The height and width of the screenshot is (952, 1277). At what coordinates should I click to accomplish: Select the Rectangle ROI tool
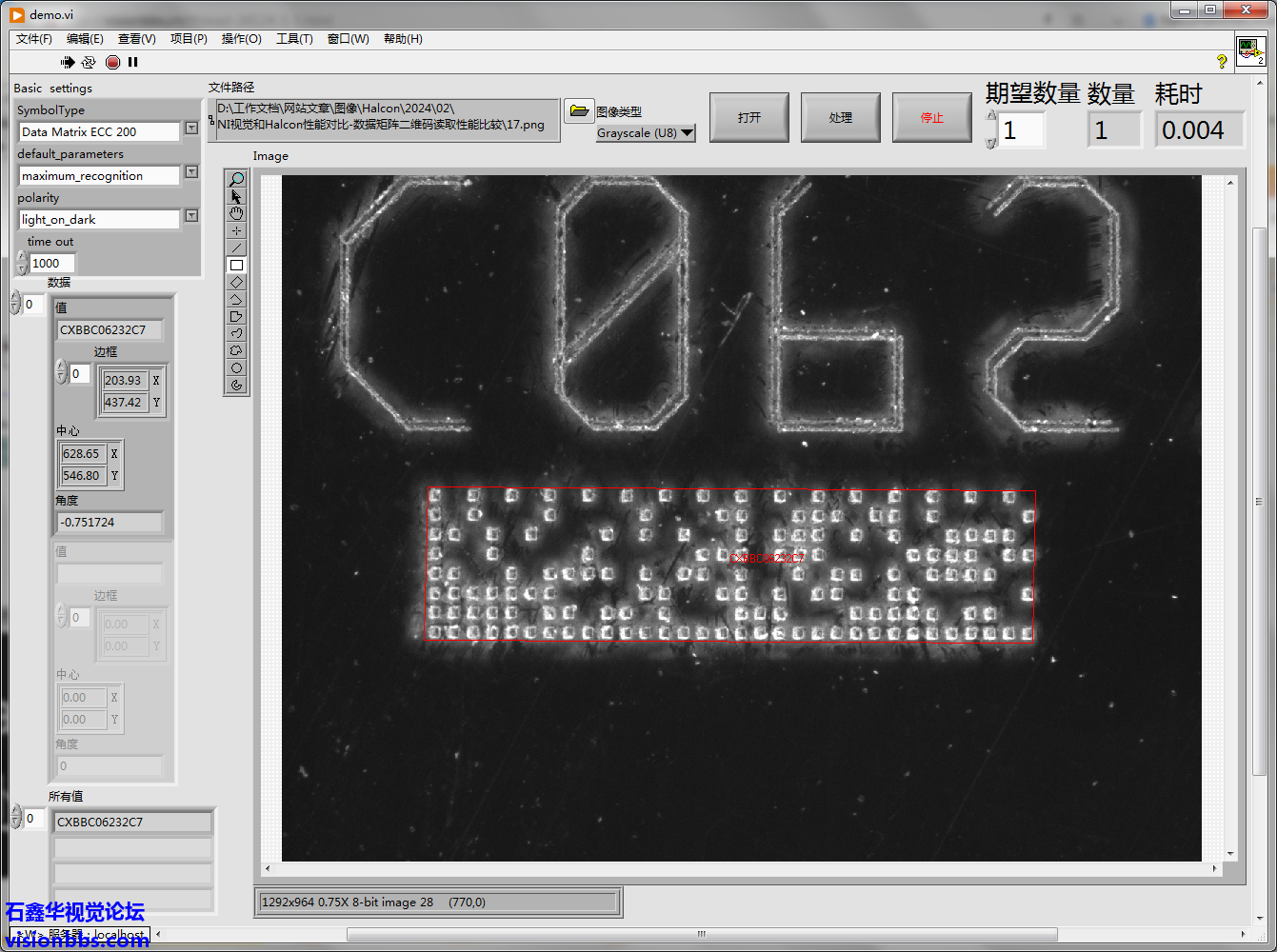(236, 265)
